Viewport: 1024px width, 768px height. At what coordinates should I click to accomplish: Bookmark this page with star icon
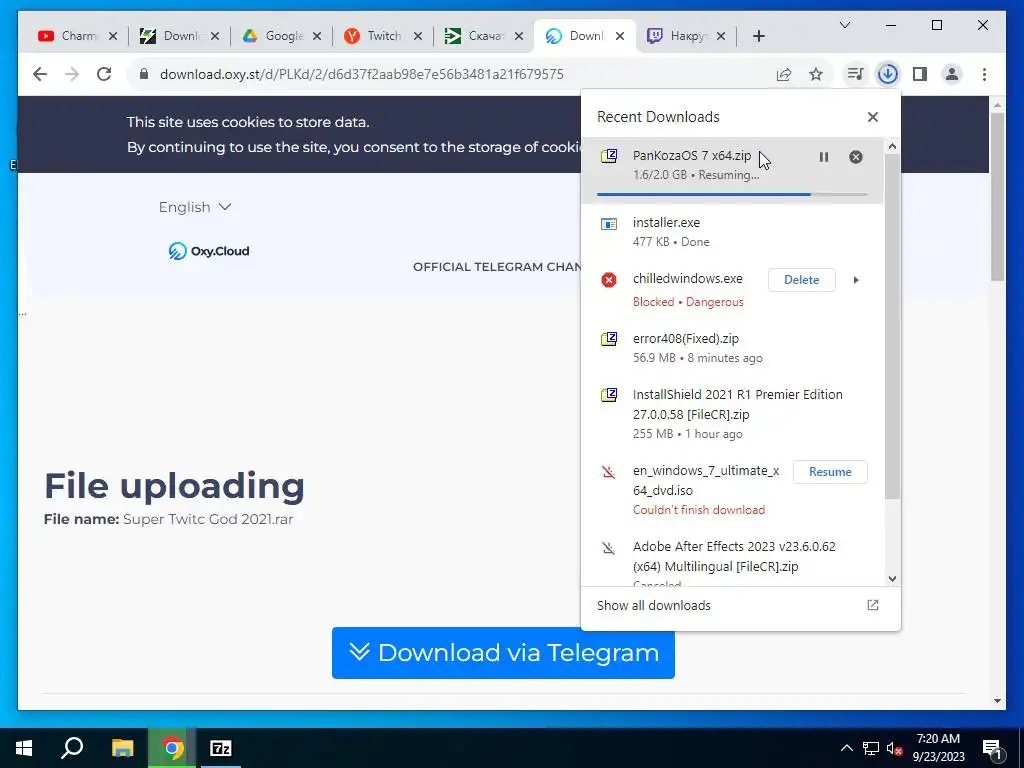(x=816, y=74)
